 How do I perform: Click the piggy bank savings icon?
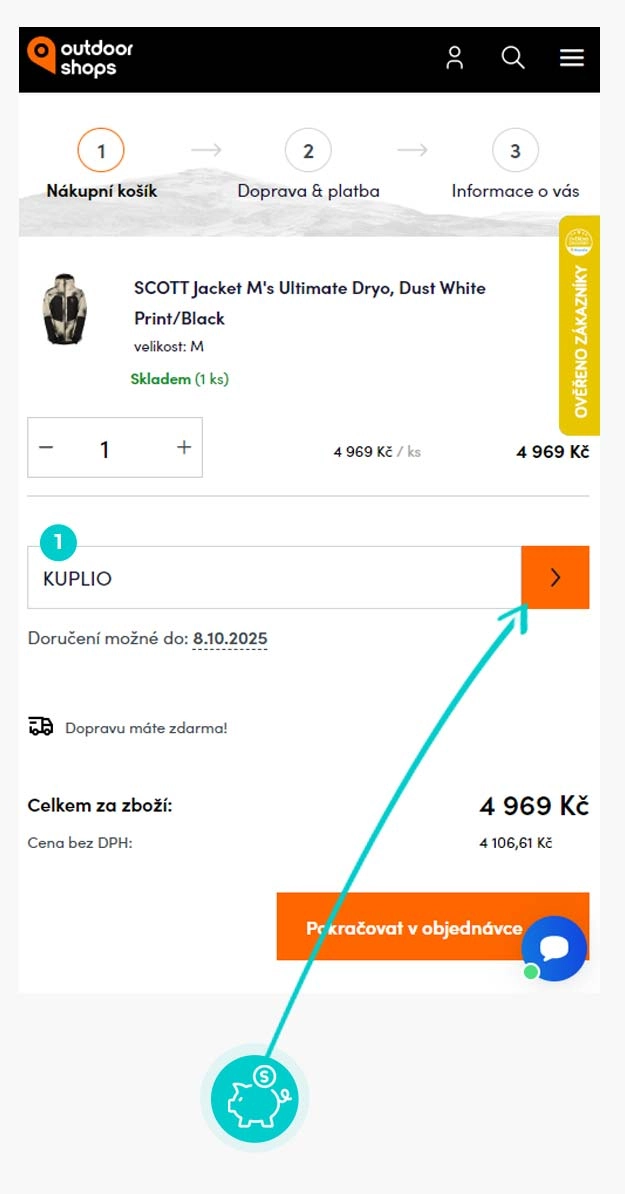[254, 1100]
